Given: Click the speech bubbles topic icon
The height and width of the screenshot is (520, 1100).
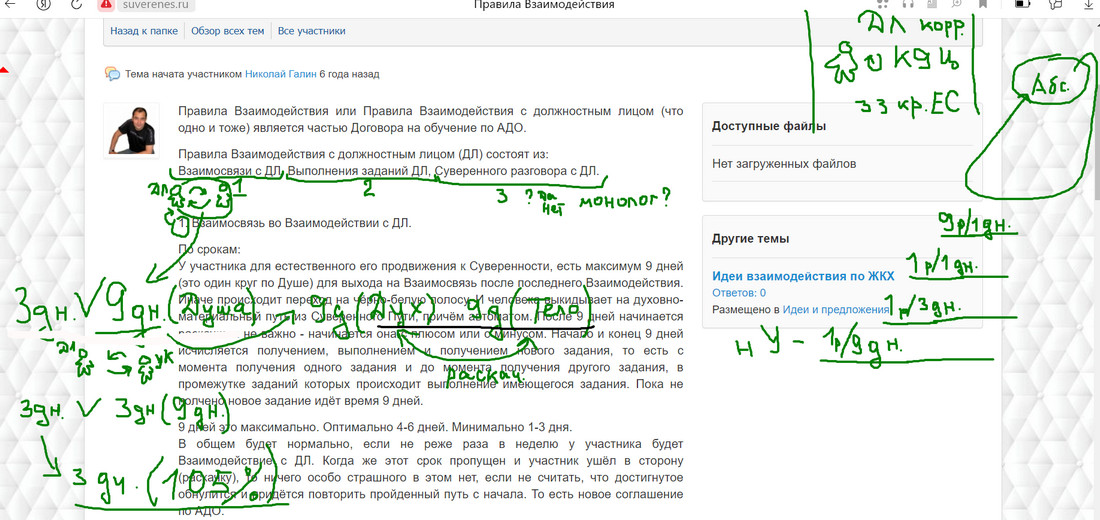Looking at the screenshot, I should point(113,74).
